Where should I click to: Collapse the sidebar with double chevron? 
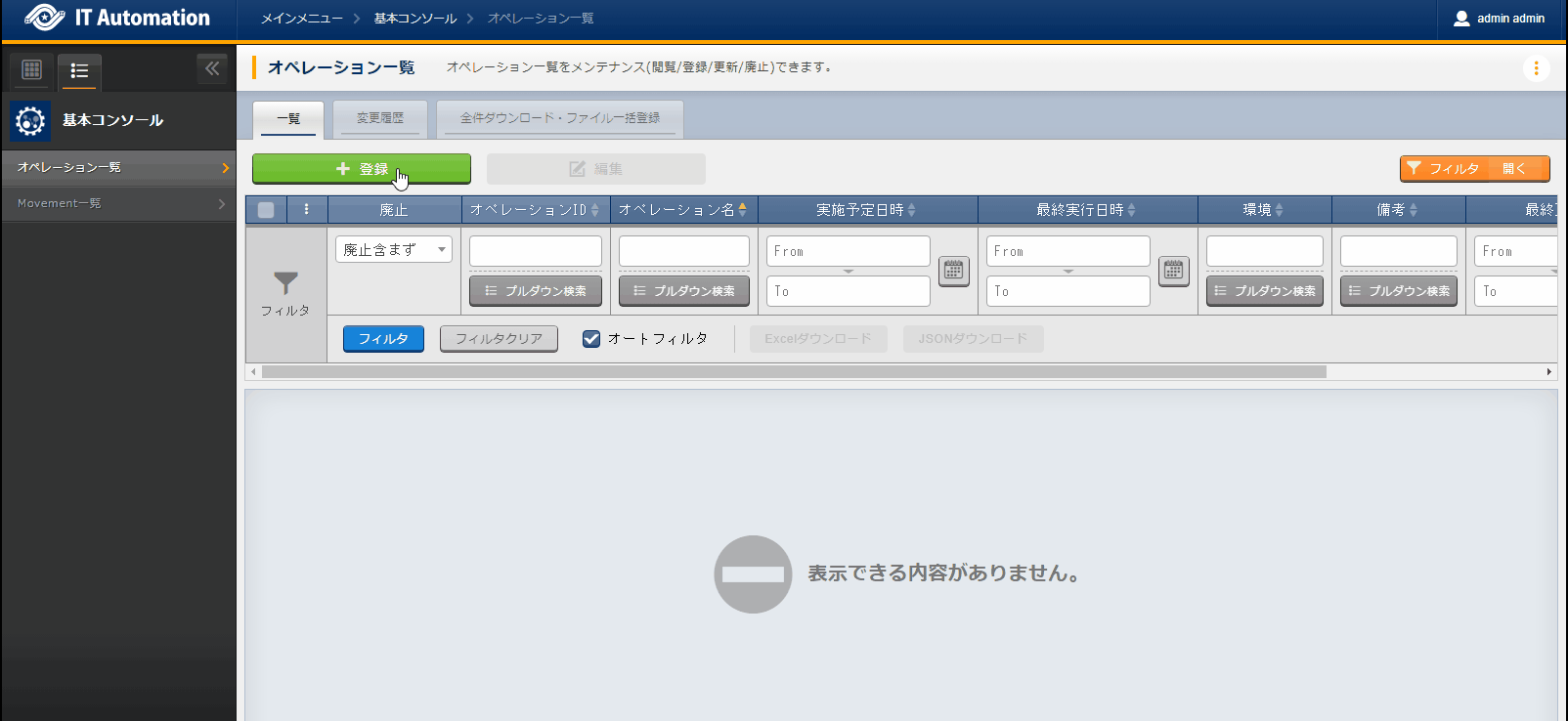tap(212, 68)
